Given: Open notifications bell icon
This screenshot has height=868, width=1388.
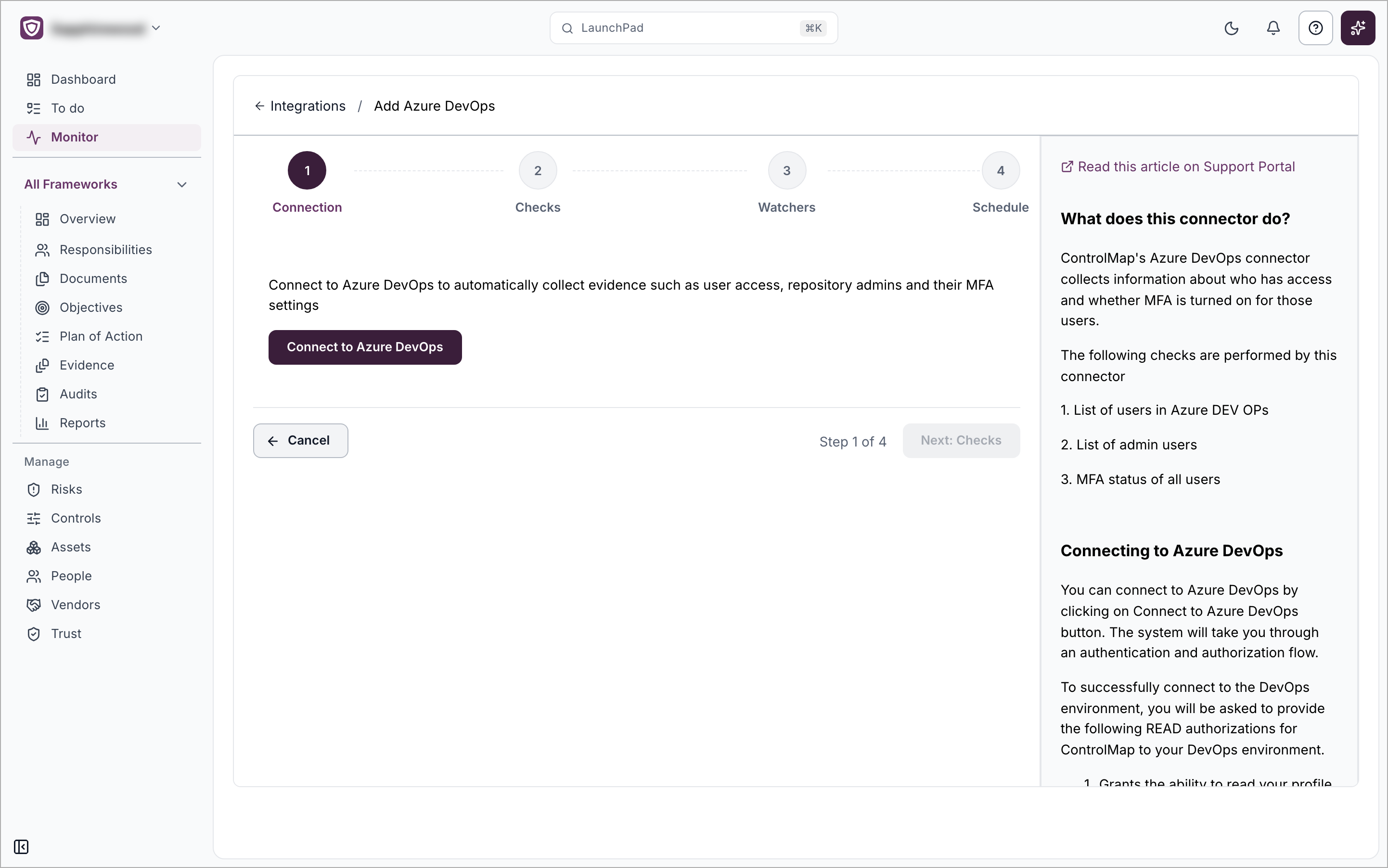Looking at the screenshot, I should tap(1273, 28).
